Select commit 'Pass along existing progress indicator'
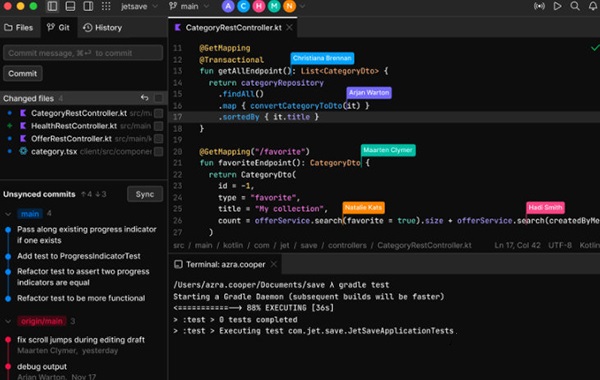Screen dimensions: 600x380 (86, 235)
